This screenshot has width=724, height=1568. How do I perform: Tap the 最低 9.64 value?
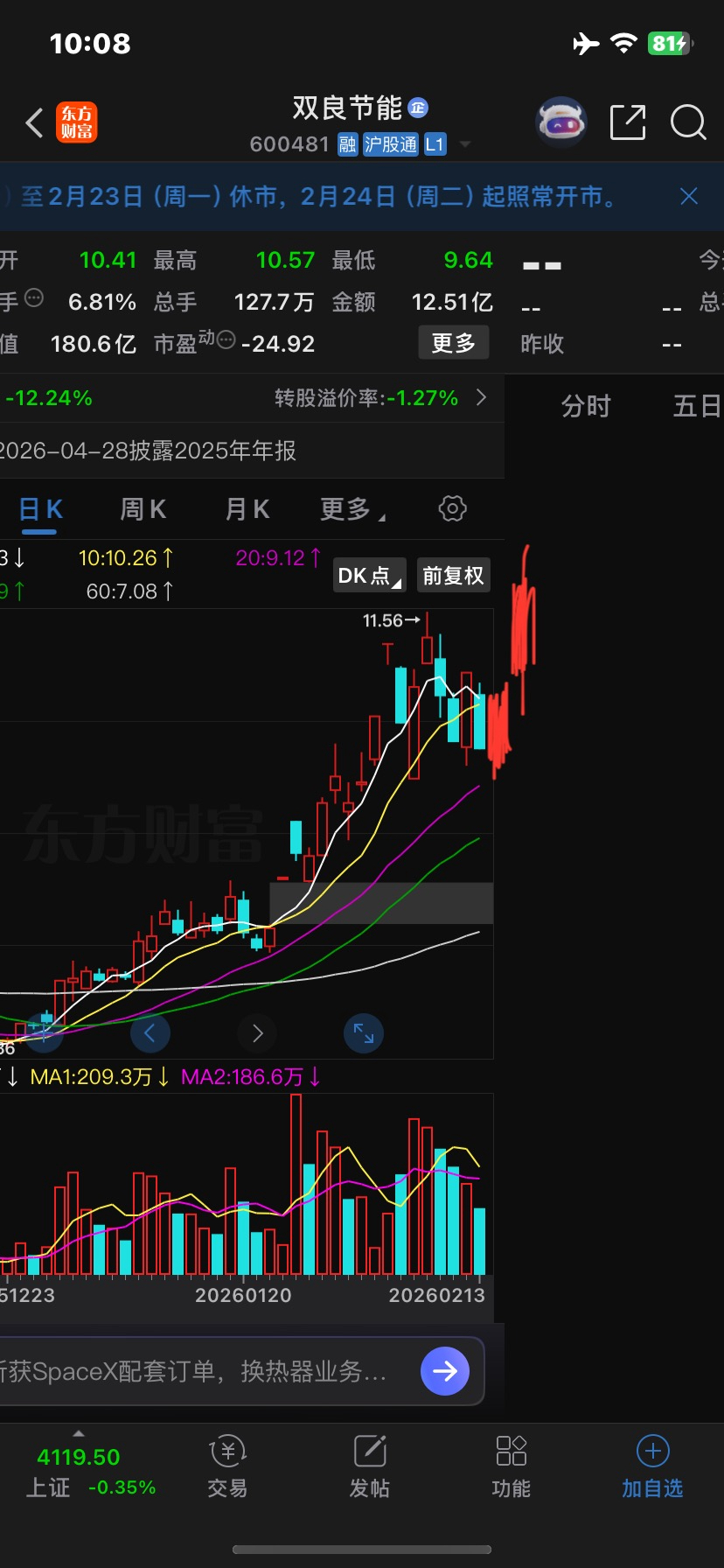[469, 260]
